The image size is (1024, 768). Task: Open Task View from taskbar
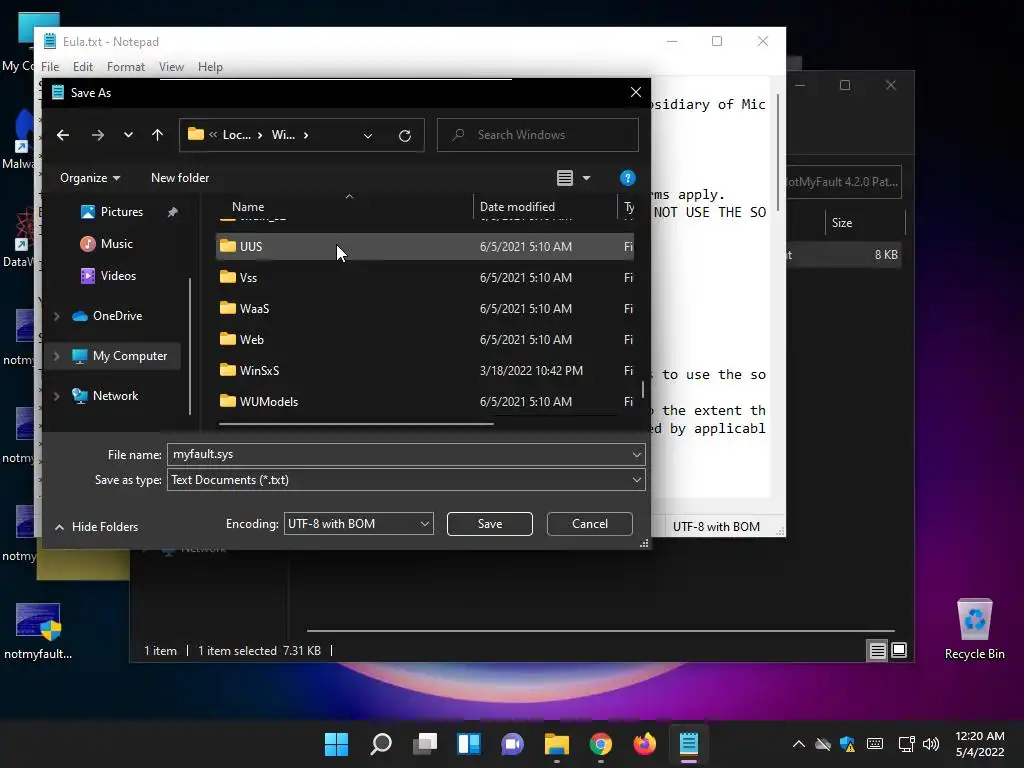(425, 744)
